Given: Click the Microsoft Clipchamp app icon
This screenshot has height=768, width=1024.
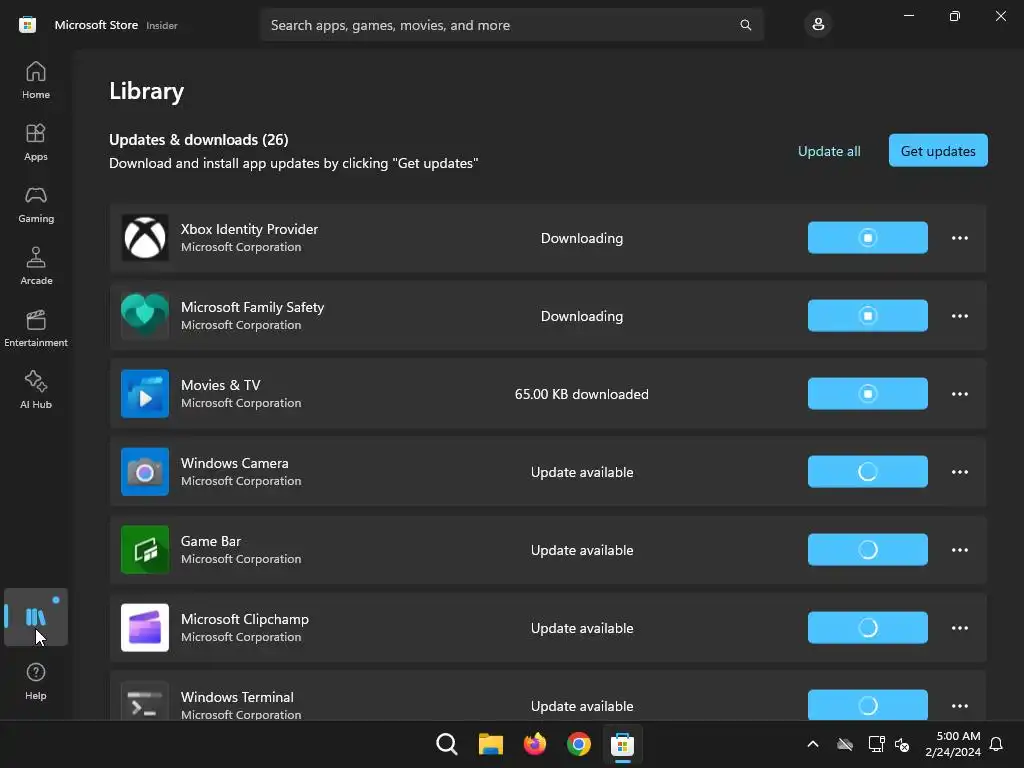Looking at the screenshot, I should click(x=145, y=628).
